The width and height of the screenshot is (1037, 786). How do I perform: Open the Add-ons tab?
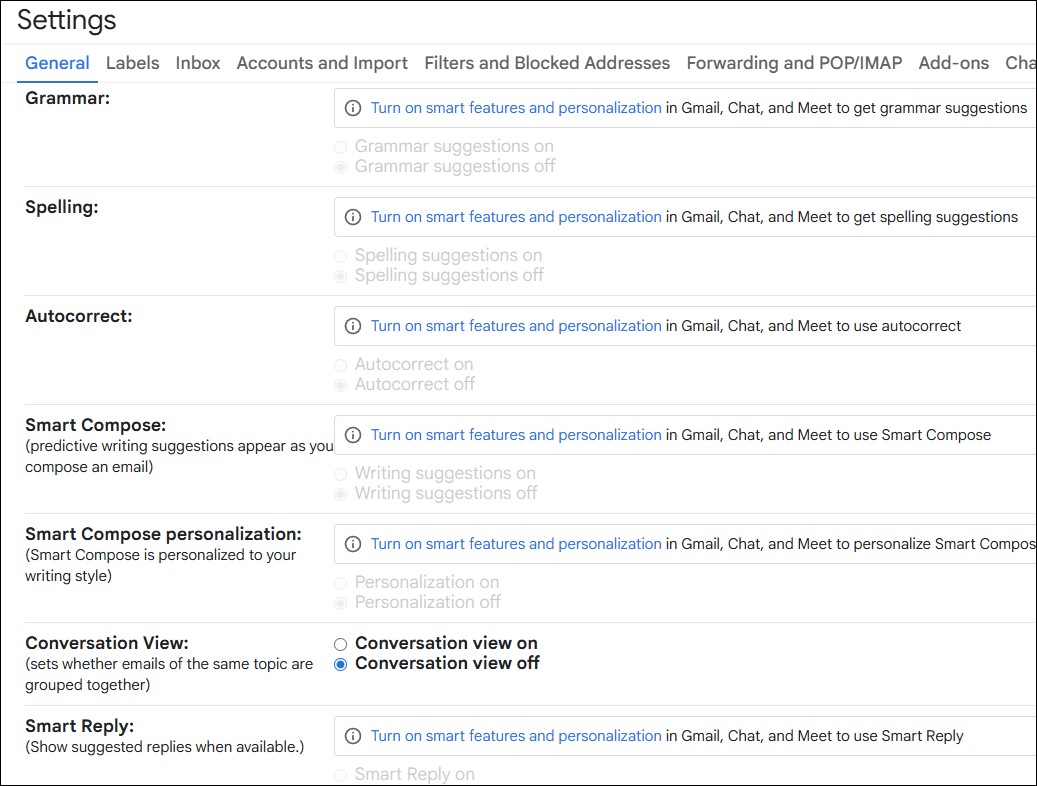954,63
